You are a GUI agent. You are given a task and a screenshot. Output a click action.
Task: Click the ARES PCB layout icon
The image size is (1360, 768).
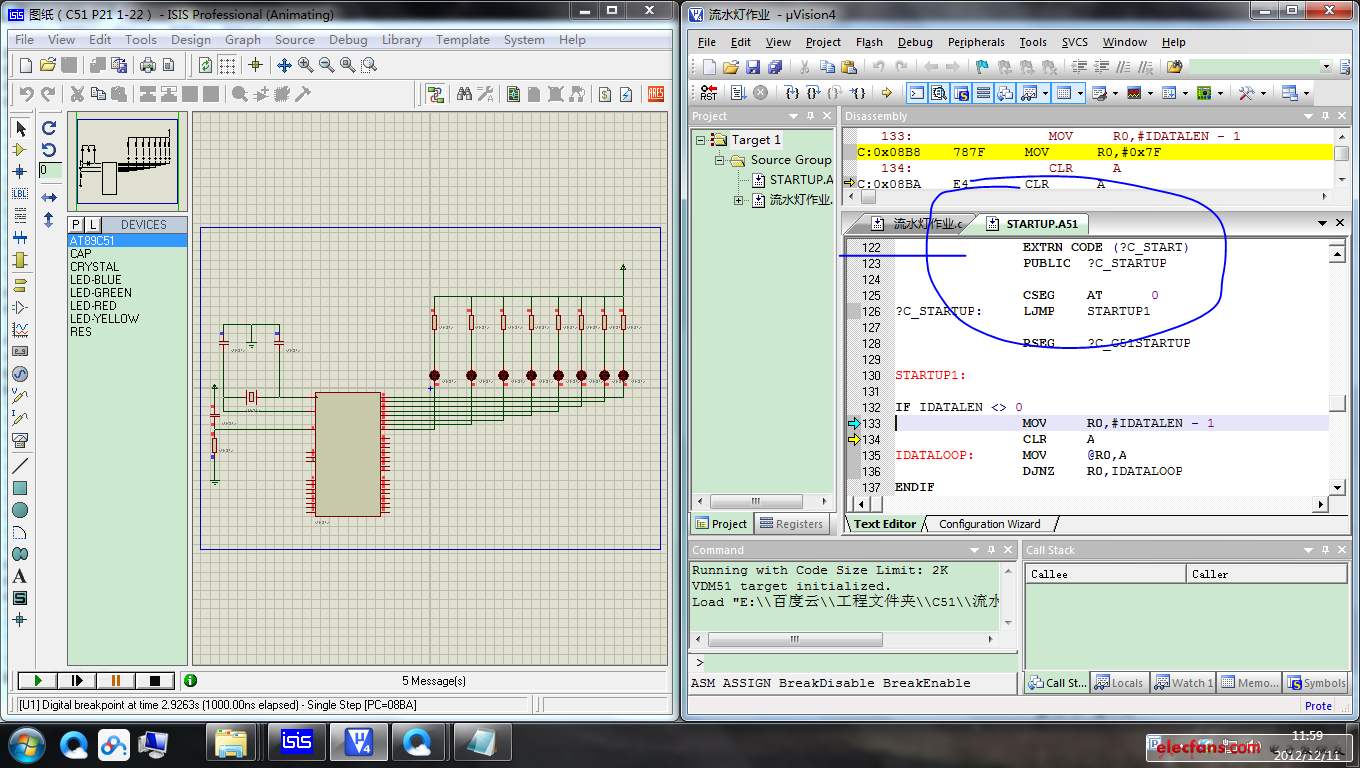655,94
